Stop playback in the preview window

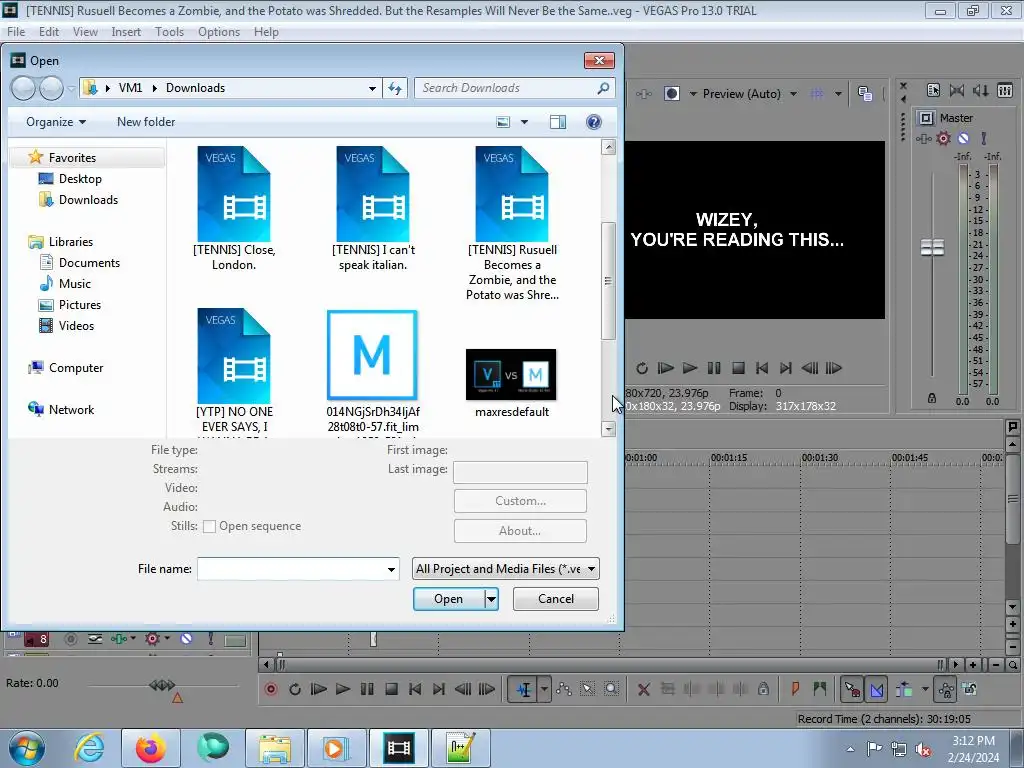pos(738,368)
